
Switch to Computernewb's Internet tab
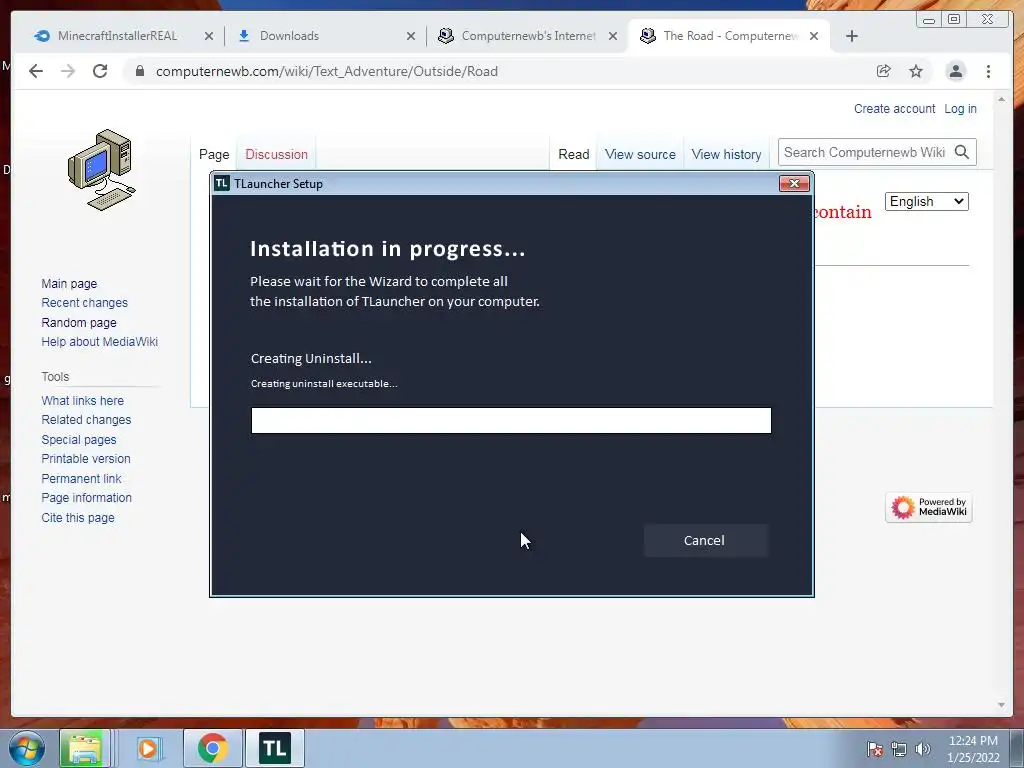tap(528, 36)
